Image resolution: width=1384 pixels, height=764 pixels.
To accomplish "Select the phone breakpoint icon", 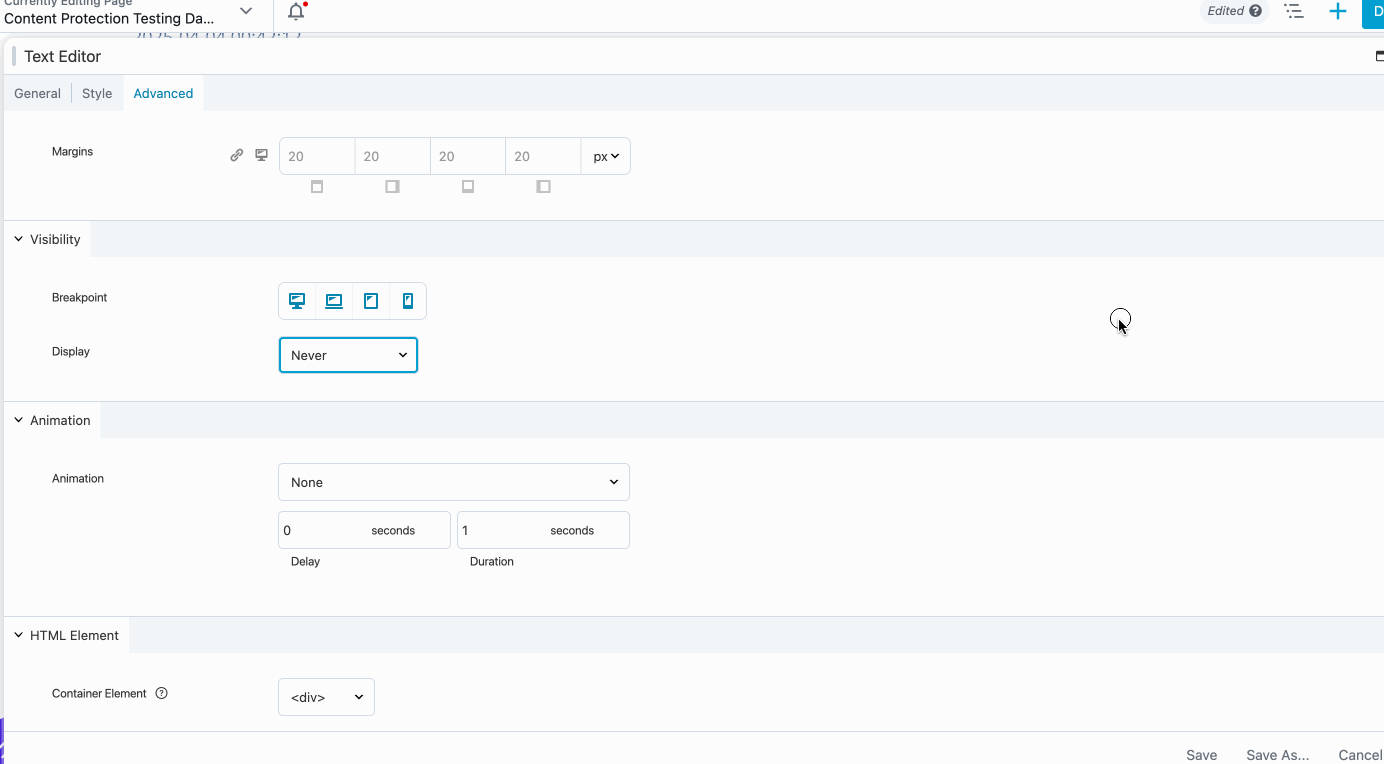I will pyautogui.click(x=408, y=300).
